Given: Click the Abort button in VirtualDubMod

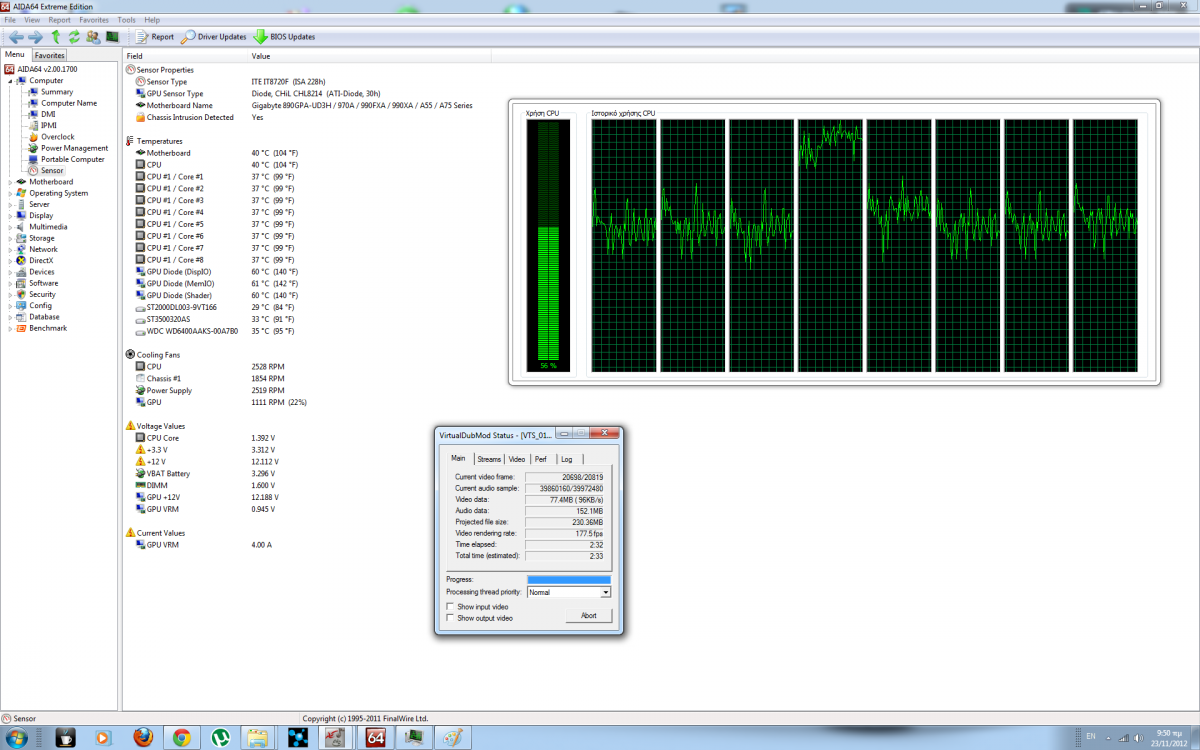Looking at the screenshot, I should pyautogui.click(x=589, y=615).
